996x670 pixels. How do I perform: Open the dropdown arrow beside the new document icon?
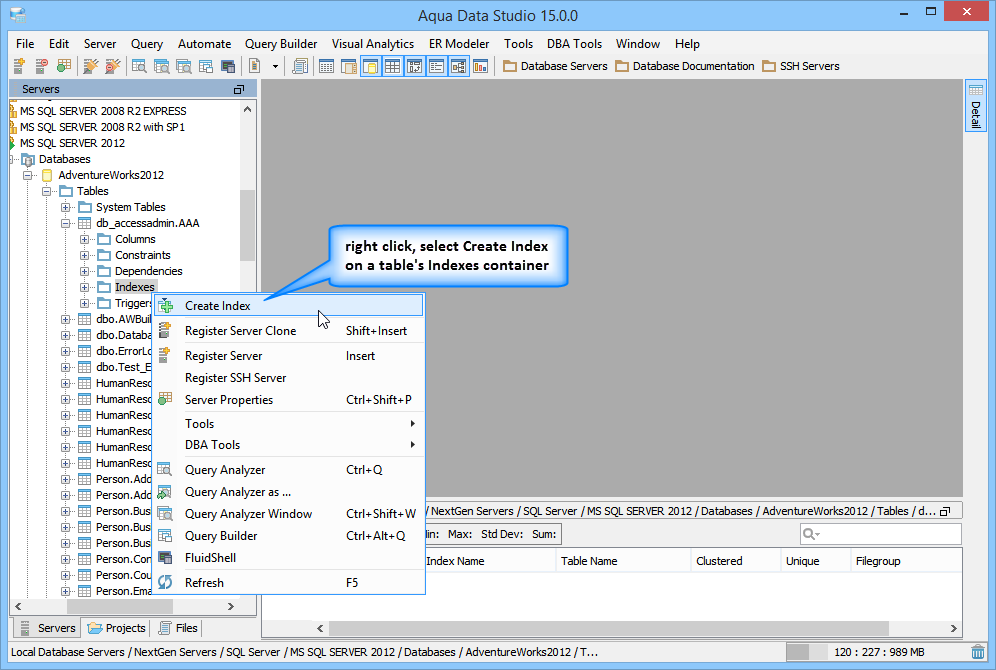[x=275, y=66]
